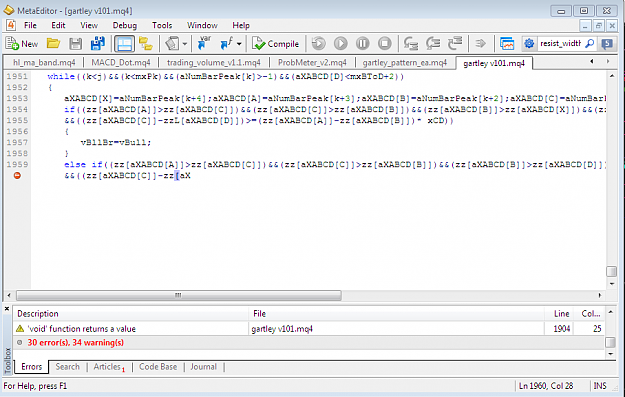
Task: Pause the debugging session
Action: click(362, 44)
